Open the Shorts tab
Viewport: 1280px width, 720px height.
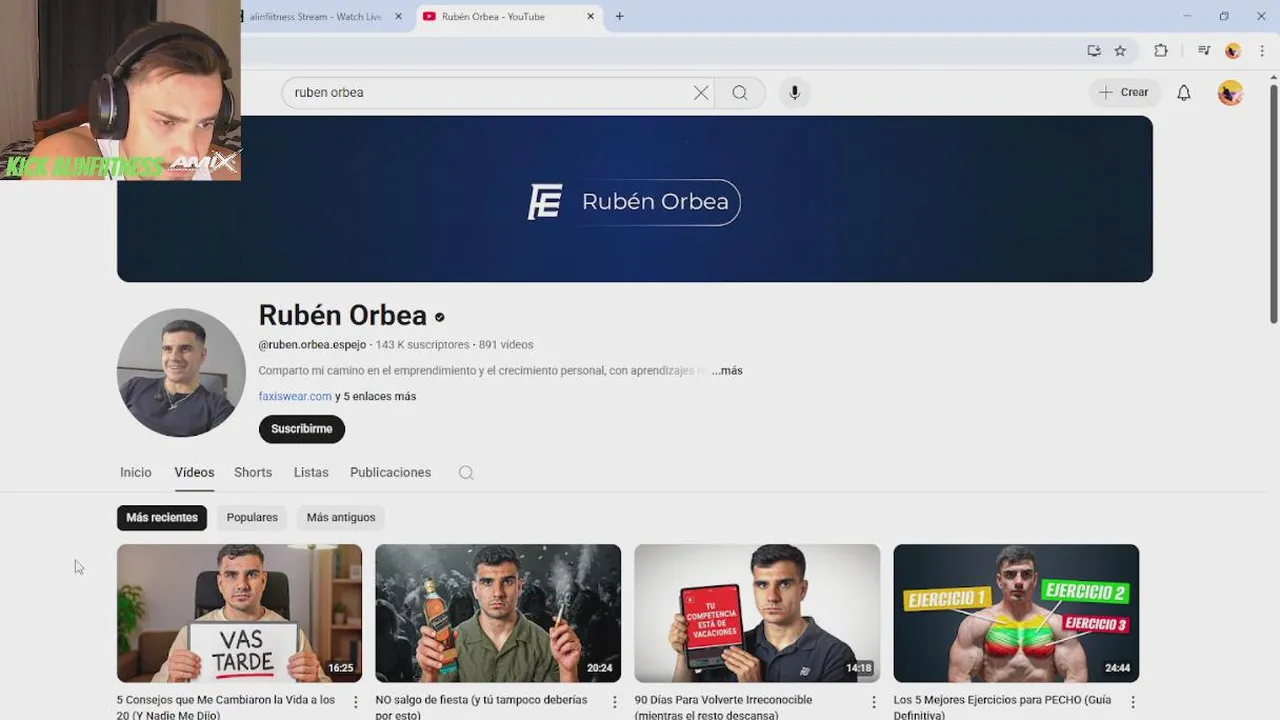[x=253, y=472]
